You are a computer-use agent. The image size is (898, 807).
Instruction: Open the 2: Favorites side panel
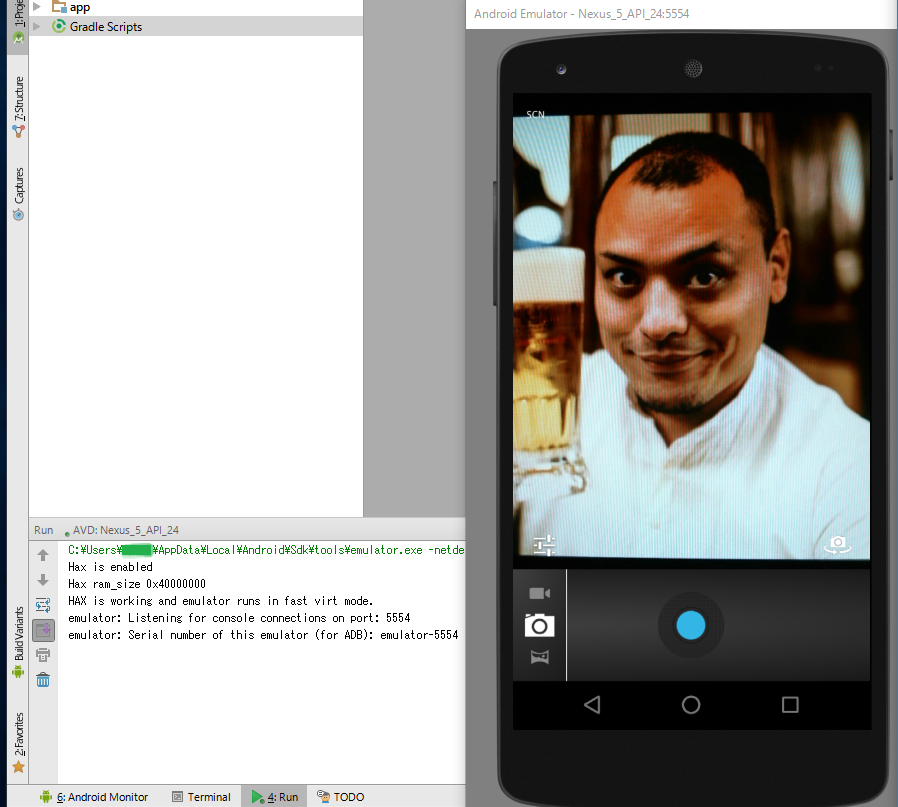19,743
